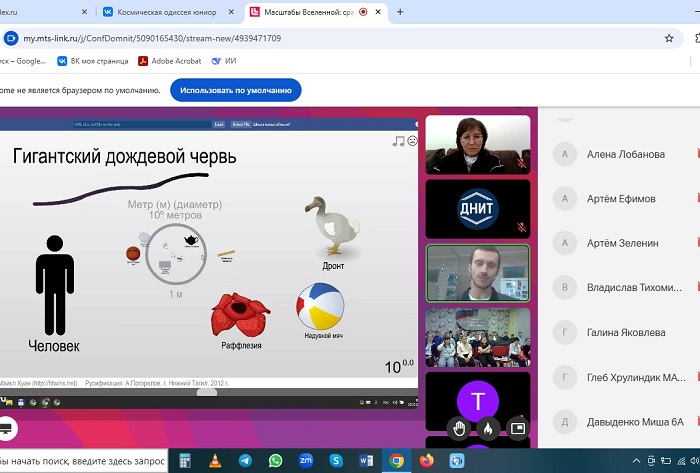
Task: Click the fire reaction icon
Action: click(x=488, y=428)
